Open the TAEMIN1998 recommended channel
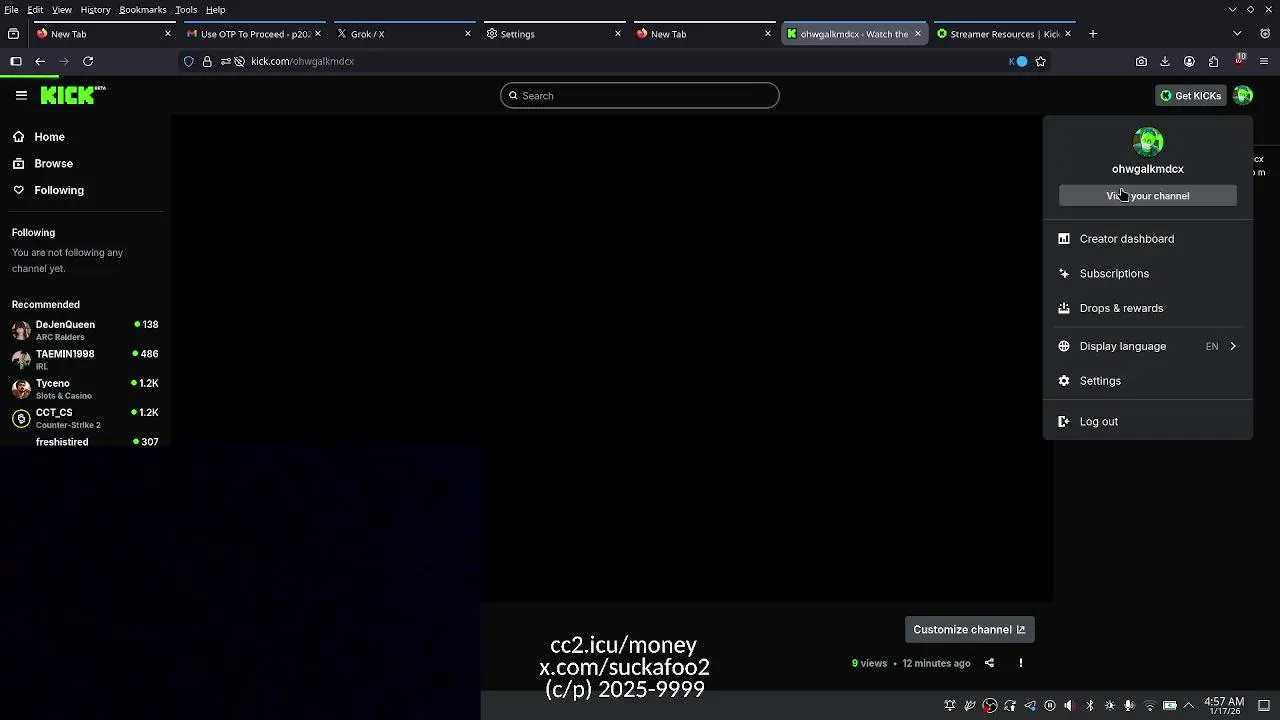The image size is (1280, 720). click(x=85, y=359)
